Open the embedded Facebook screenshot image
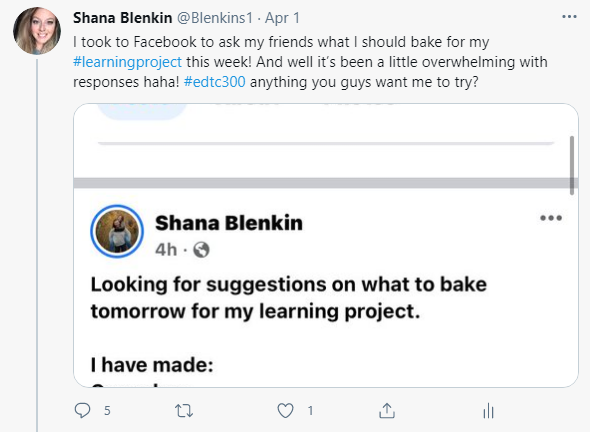The image size is (590, 439). (x=326, y=245)
